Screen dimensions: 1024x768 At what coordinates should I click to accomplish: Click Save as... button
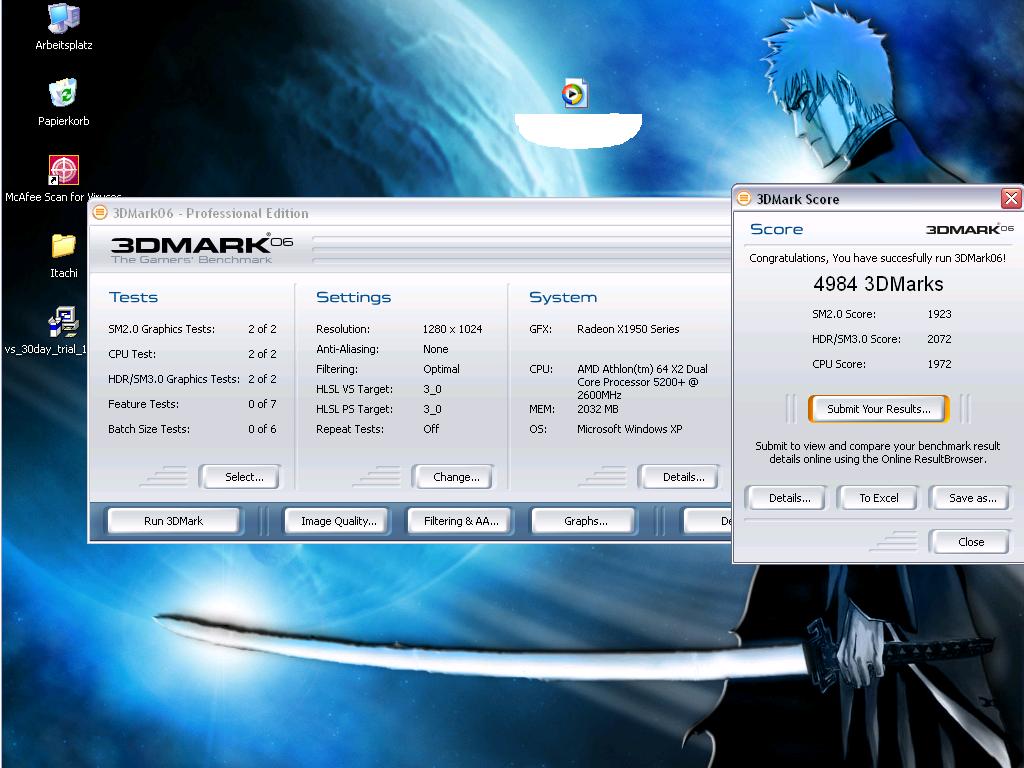tap(970, 498)
